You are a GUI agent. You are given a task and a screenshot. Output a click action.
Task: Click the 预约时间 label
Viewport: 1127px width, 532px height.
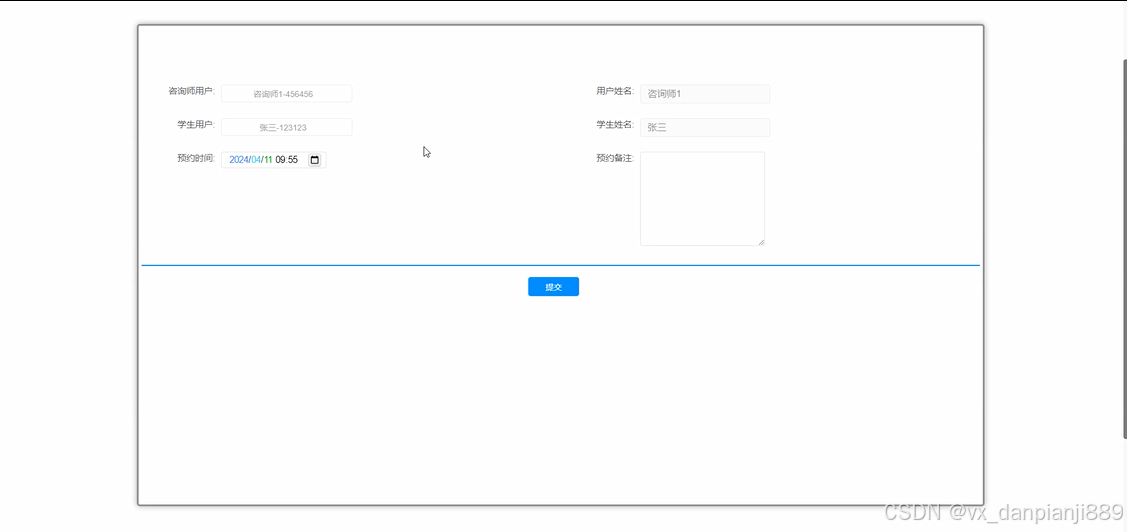coord(196,158)
